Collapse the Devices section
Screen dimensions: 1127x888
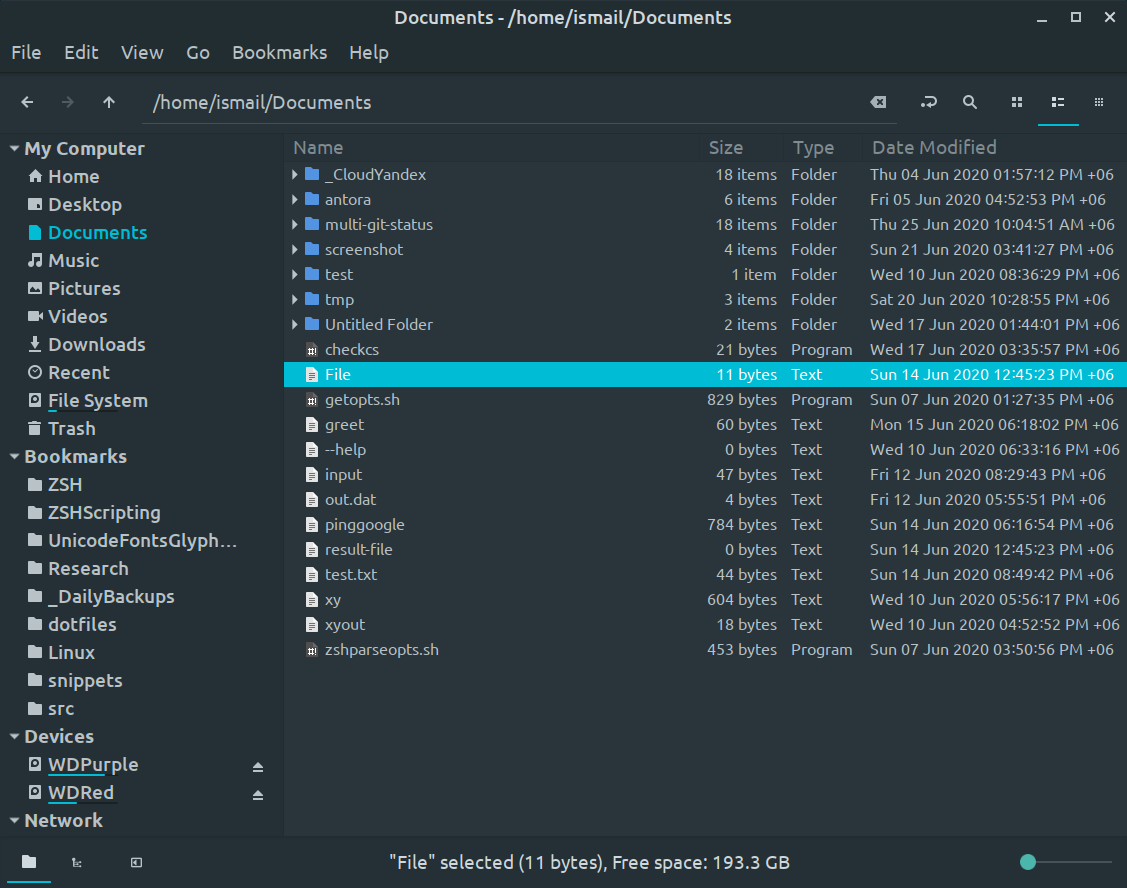tap(14, 736)
